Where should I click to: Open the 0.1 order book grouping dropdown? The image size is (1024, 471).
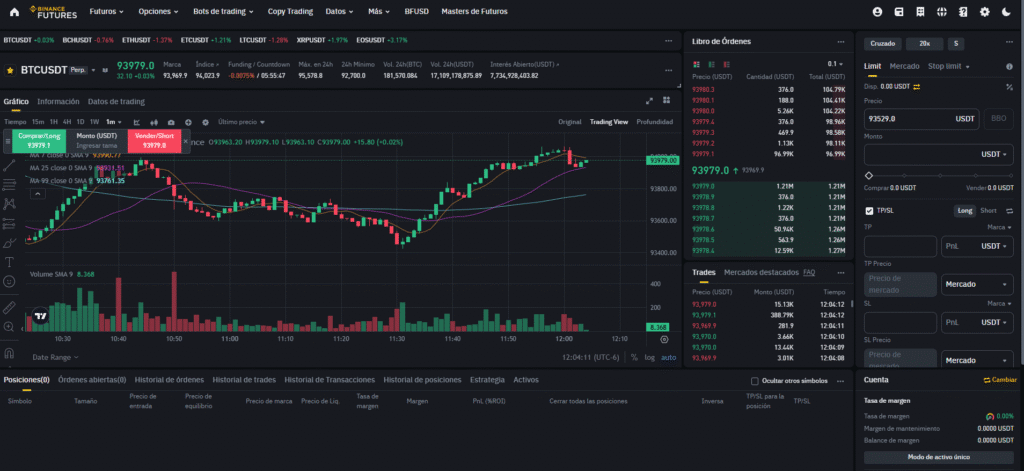click(835, 64)
